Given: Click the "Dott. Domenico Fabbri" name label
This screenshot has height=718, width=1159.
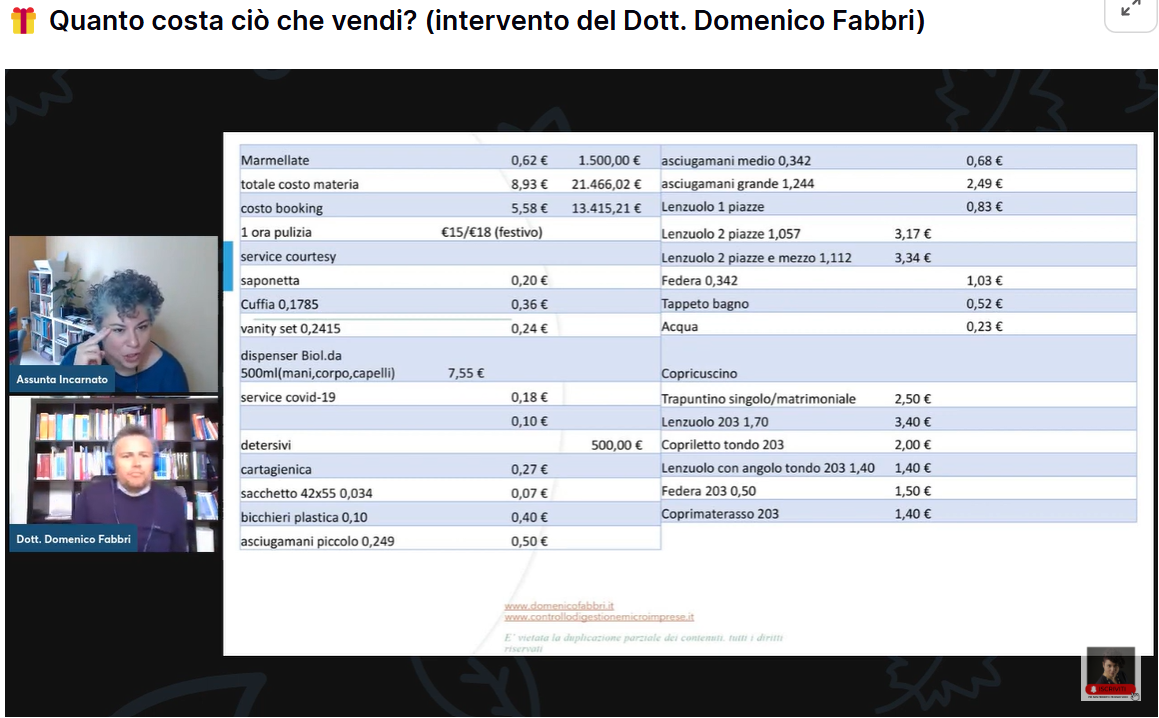Looking at the screenshot, I should pos(73,539).
